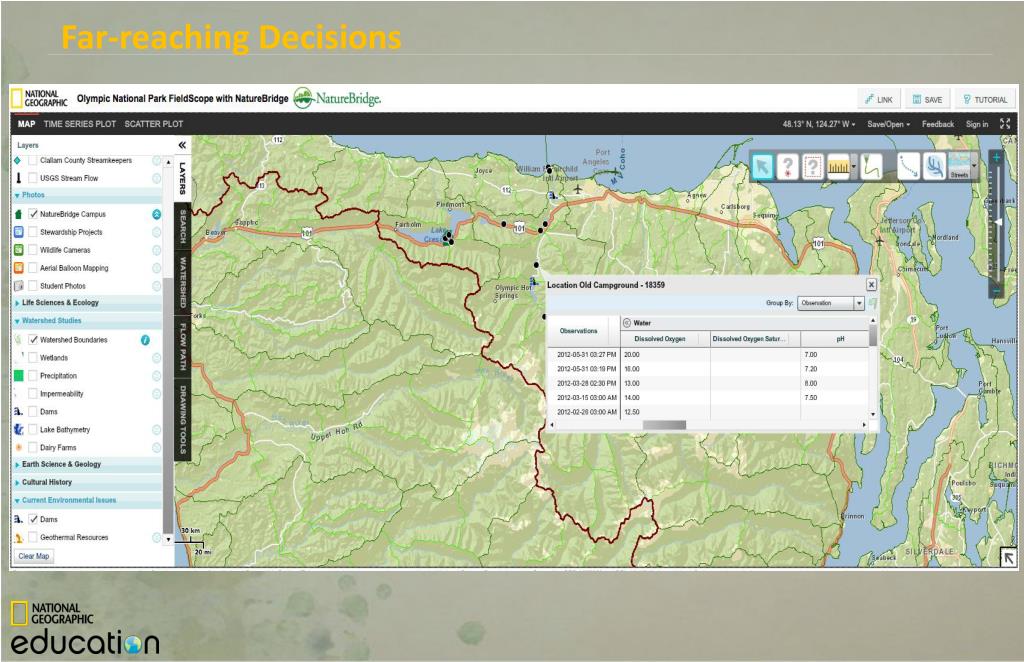This screenshot has height=662, width=1024.
Task: Click the map zoom level slider handle
Action: pyautogui.click(x=999, y=222)
